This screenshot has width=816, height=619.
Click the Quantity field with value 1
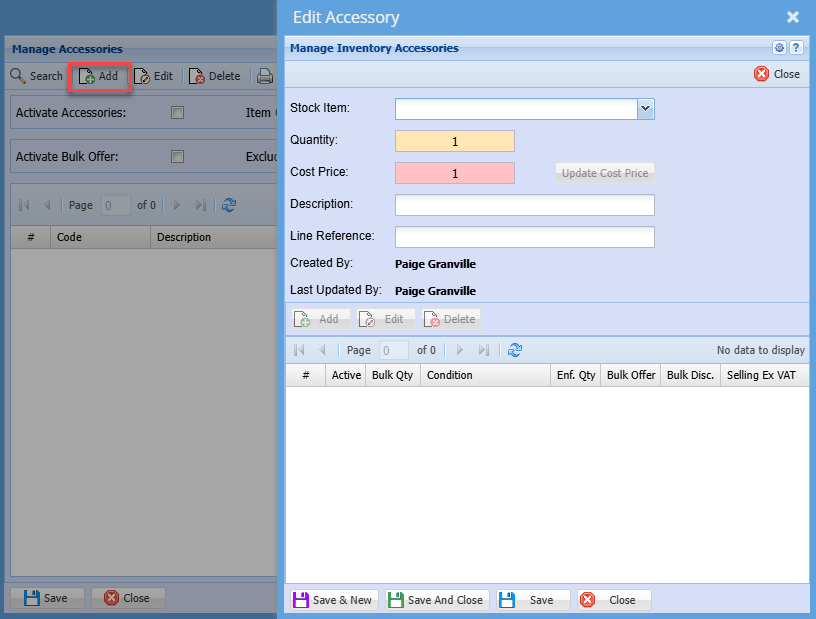[x=454, y=141]
